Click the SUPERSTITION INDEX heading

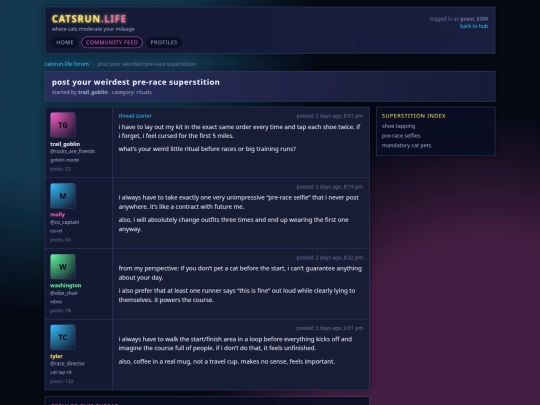[x=413, y=116]
